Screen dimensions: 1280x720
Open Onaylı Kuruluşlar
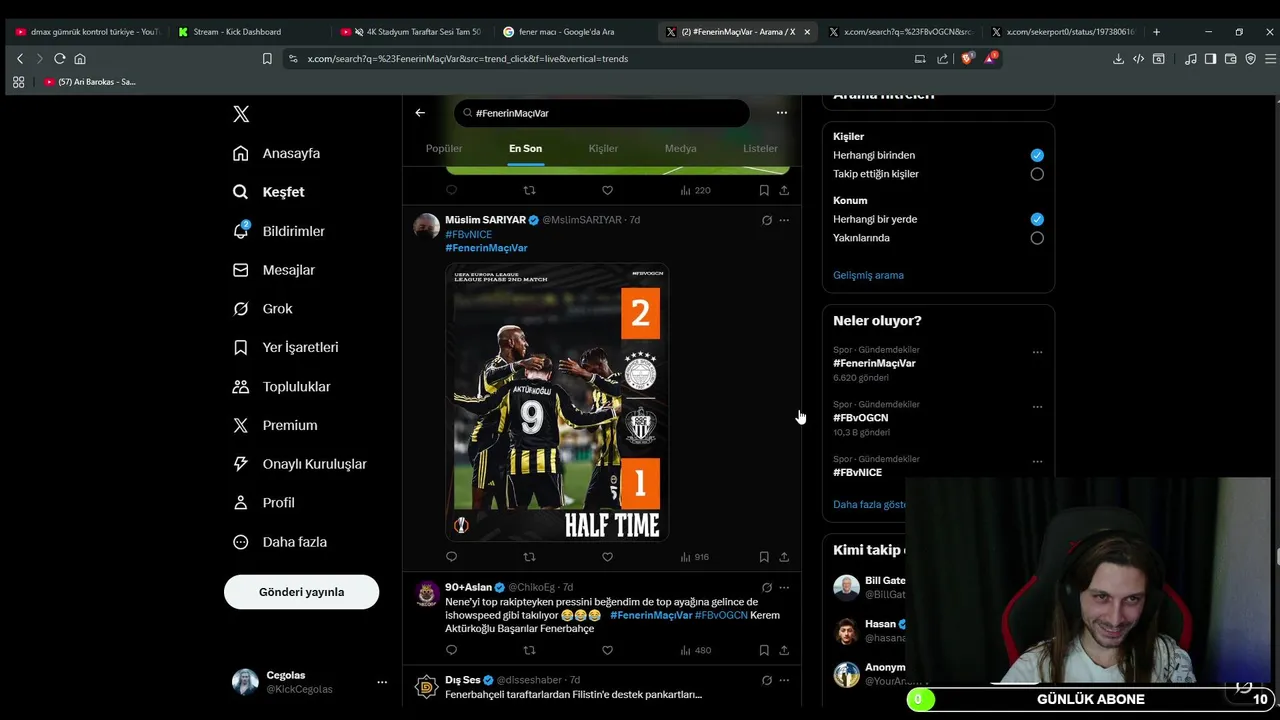pos(299,464)
